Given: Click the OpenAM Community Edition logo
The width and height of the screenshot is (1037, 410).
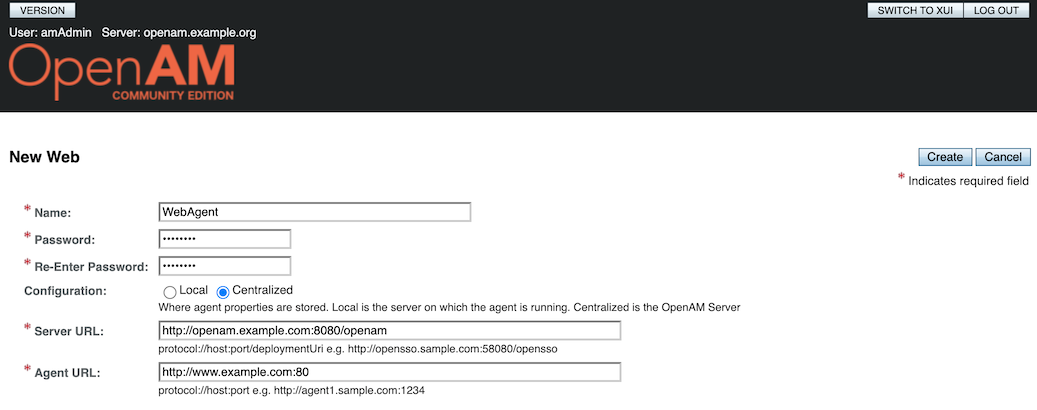Looking at the screenshot, I should [122, 72].
